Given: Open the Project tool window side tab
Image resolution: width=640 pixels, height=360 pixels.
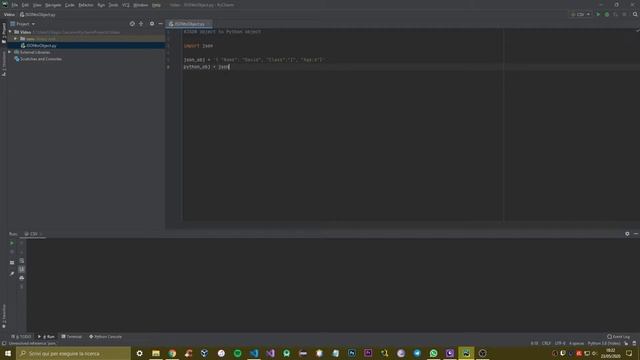Looking at the screenshot, I should pyautogui.click(x=4, y=33).
